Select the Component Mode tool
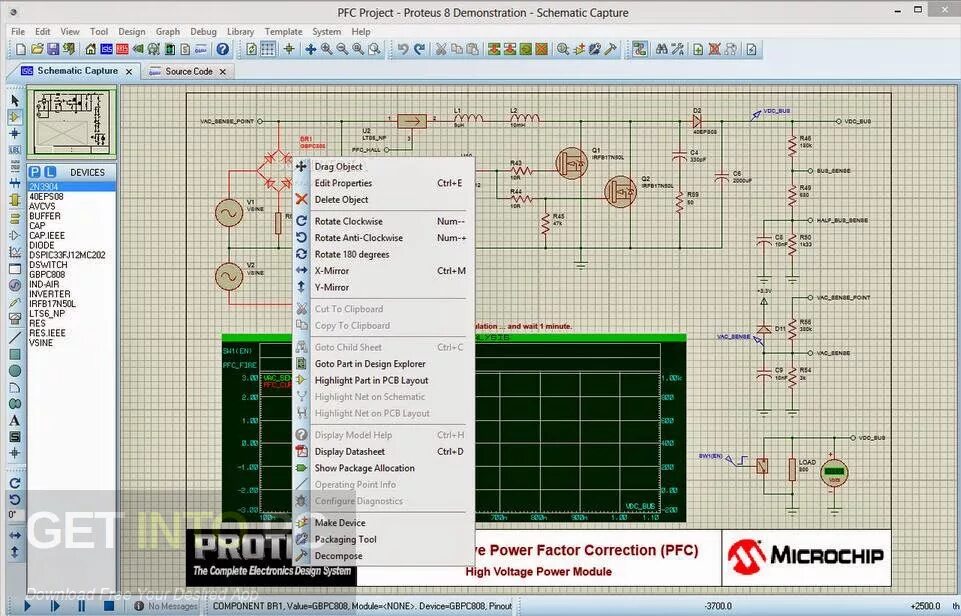The width and height of the screenshot is (961, 616). pos(15,116)
